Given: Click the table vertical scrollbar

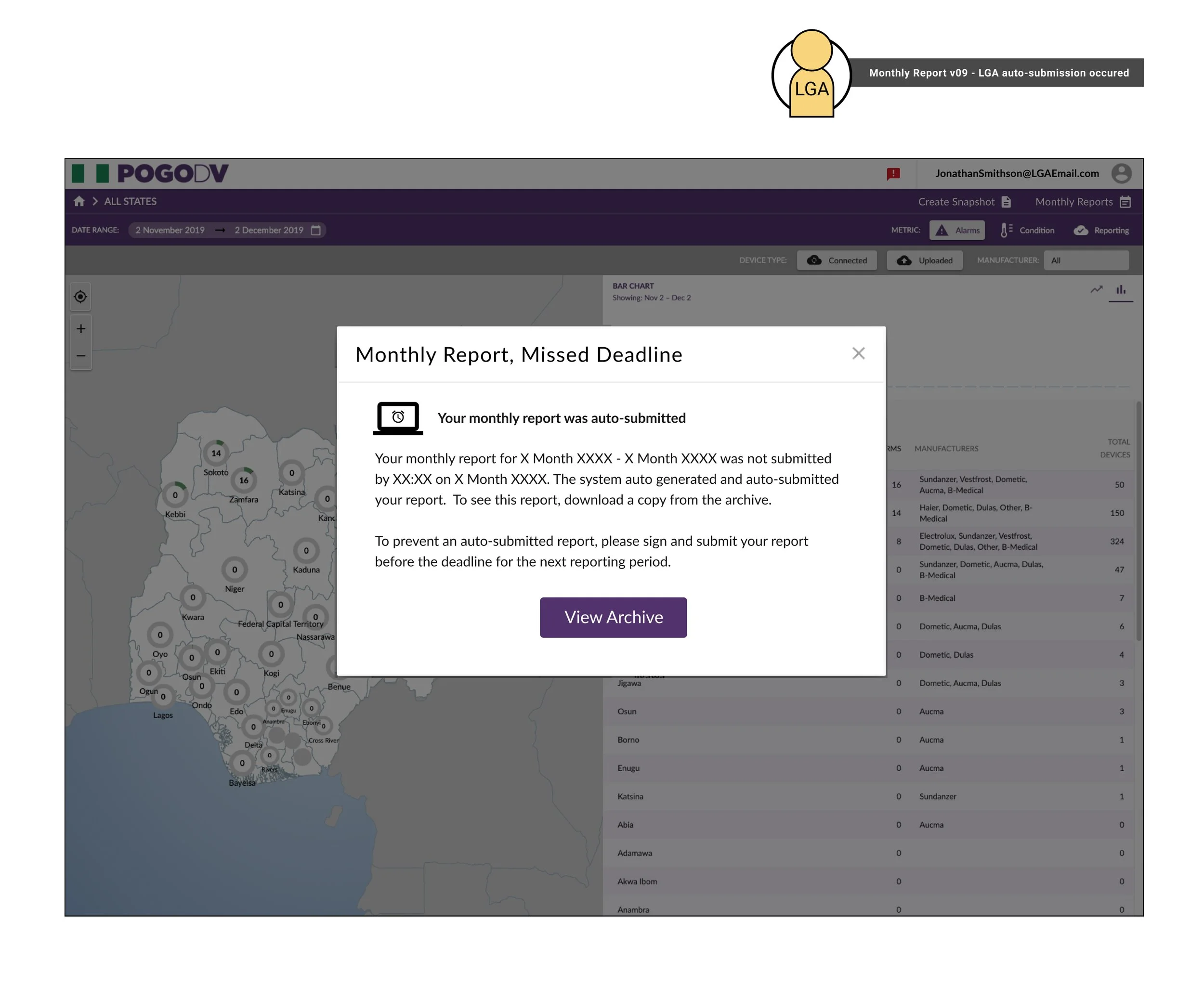Looking at the screenshot, I should click(x=1138, y=521).
